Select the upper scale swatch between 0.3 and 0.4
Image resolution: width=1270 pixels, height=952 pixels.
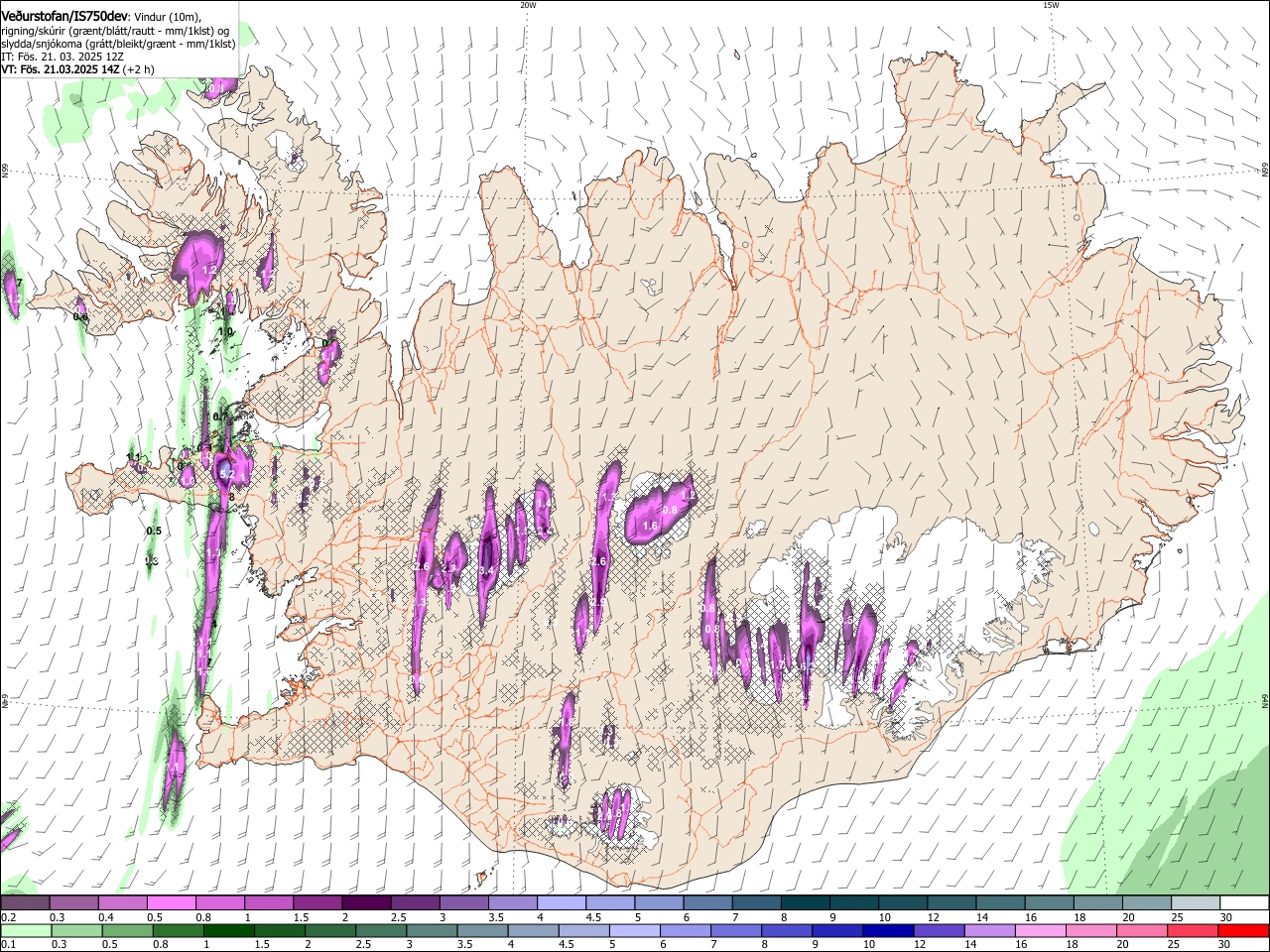[x=73, y=902]
